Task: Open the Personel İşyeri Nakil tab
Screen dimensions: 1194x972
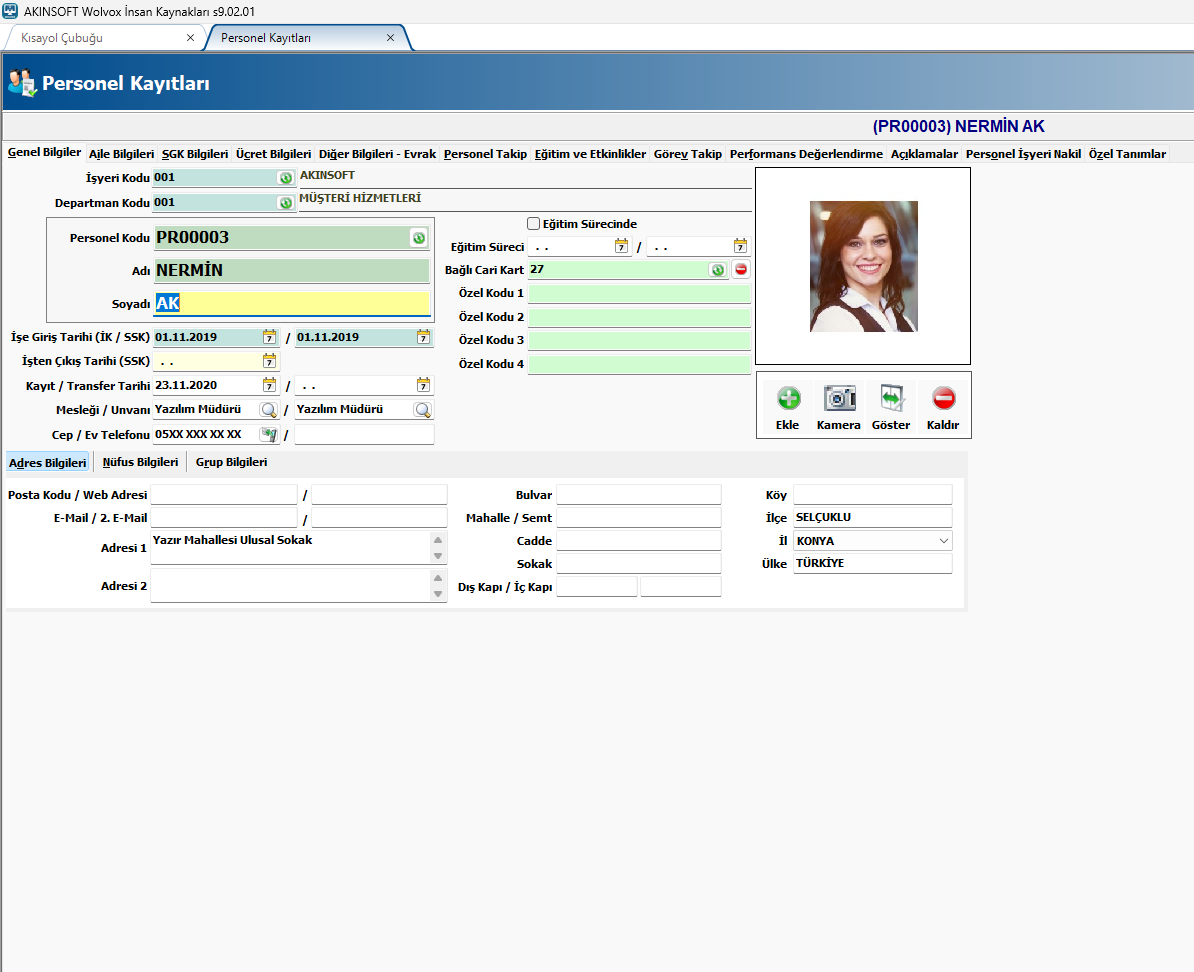Action: (1023, 154)
